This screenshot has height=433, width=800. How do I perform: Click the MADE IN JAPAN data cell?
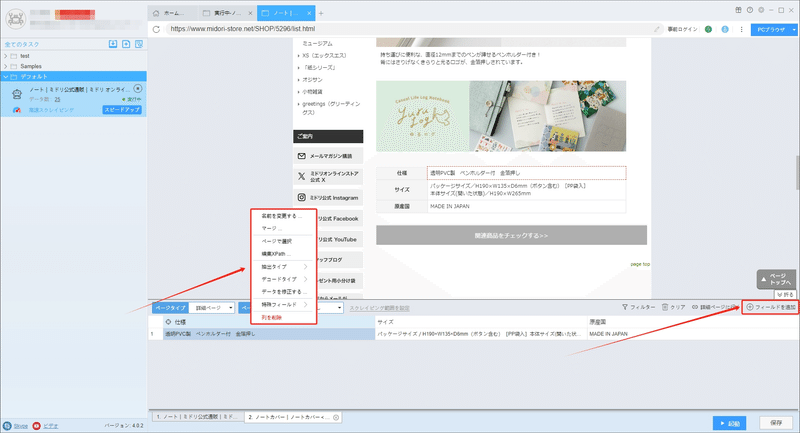tap(693, 334)
